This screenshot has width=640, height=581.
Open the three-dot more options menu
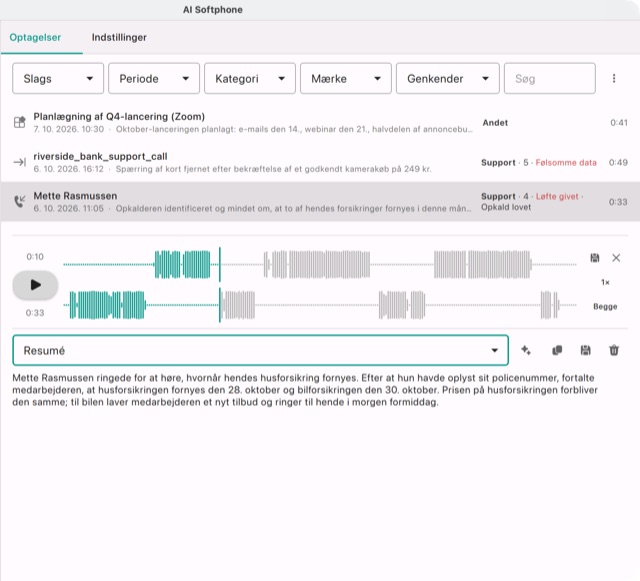tap(614, 78)
